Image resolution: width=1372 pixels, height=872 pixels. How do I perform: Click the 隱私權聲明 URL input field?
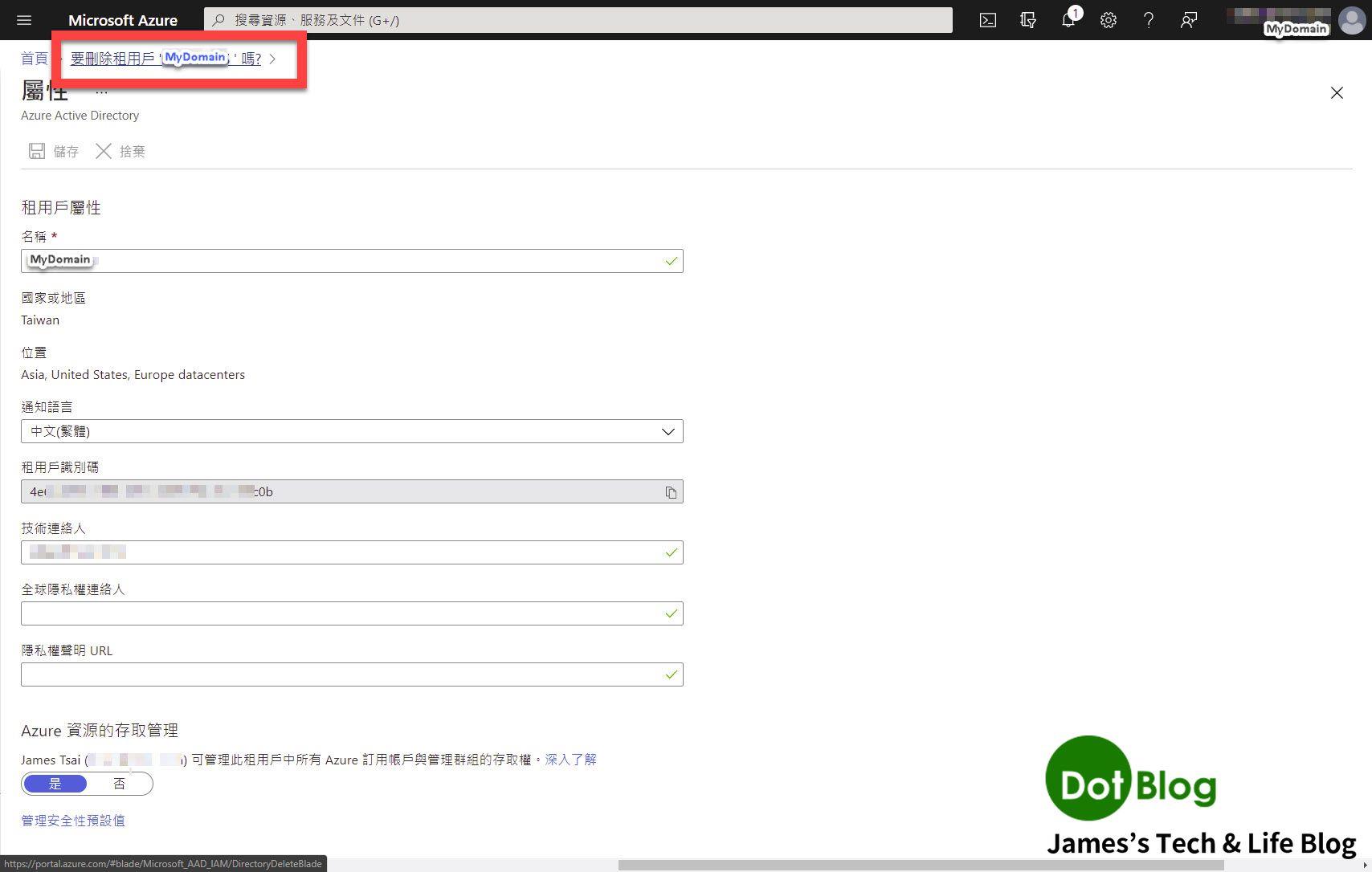pyautogui.click(x=352, y=674)
